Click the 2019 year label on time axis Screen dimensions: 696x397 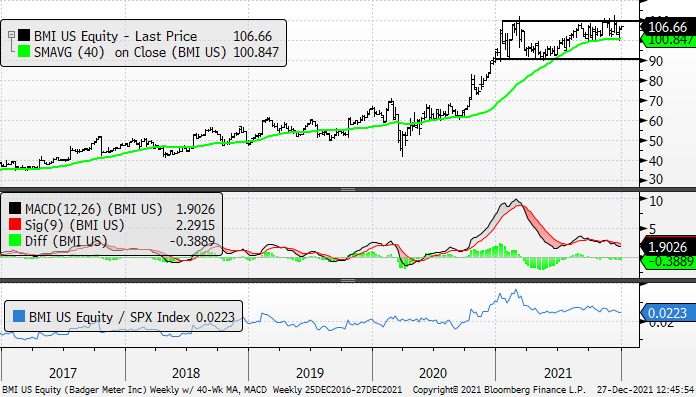pos(309,373)
